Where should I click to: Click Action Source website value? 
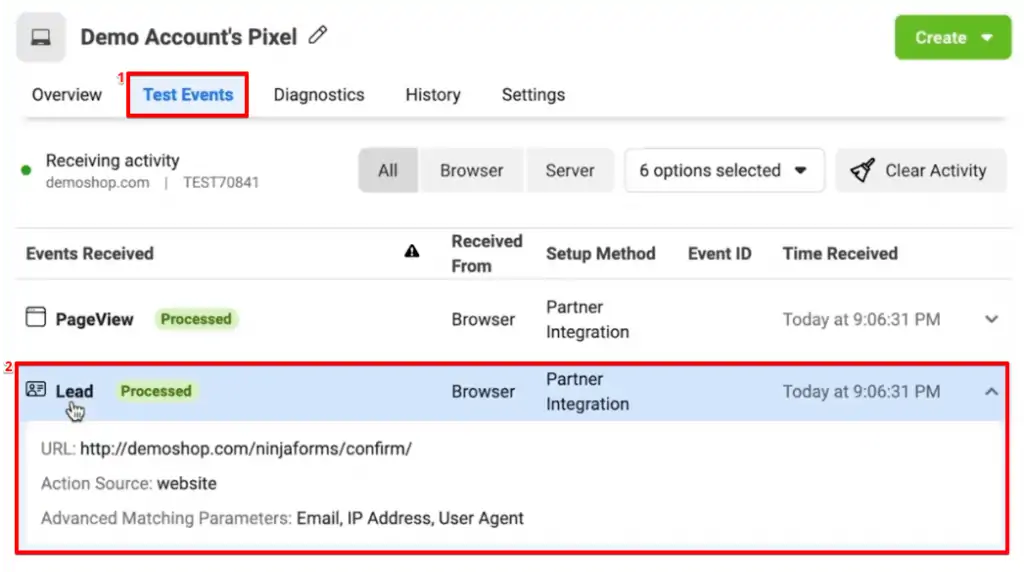point(187,483)
